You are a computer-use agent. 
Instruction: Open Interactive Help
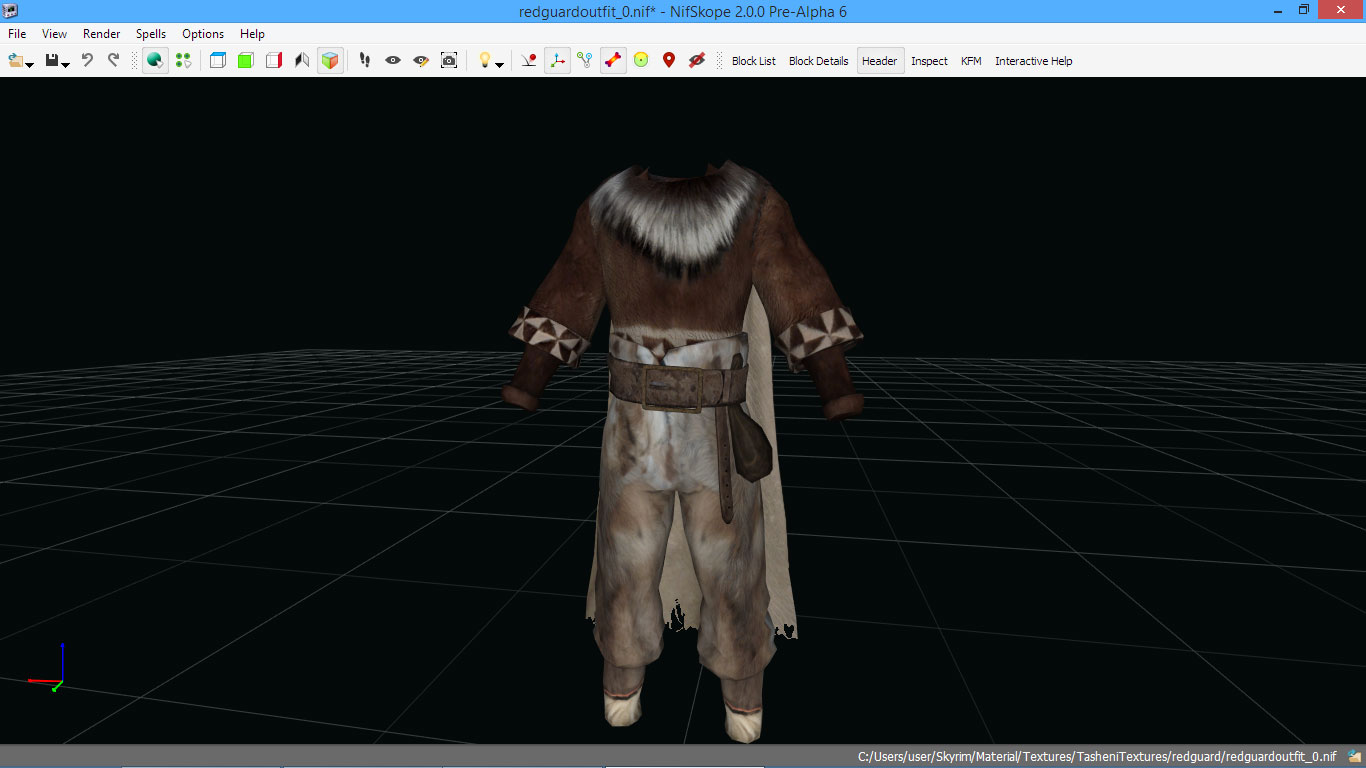tap(1033, 61)
